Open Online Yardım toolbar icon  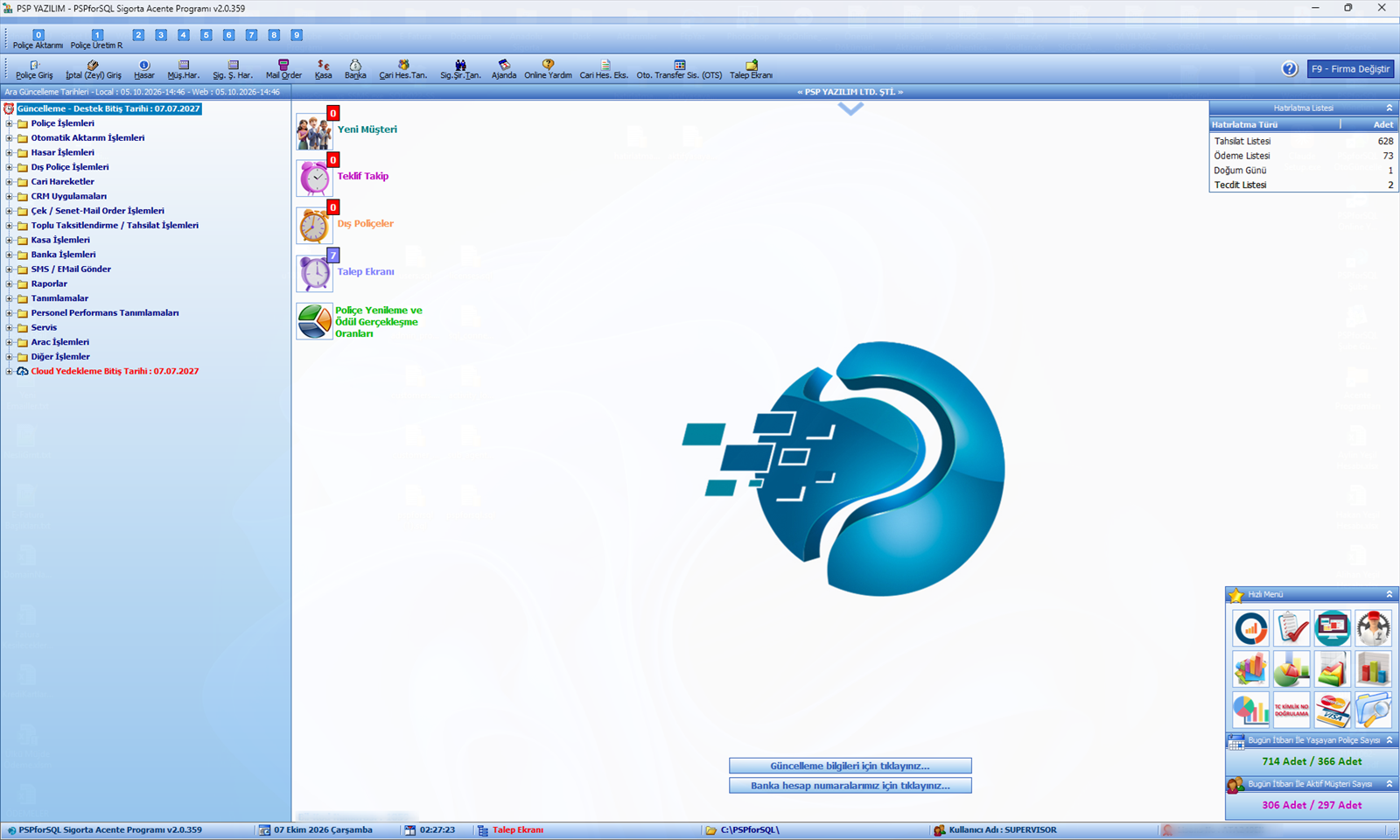(548, 69)
